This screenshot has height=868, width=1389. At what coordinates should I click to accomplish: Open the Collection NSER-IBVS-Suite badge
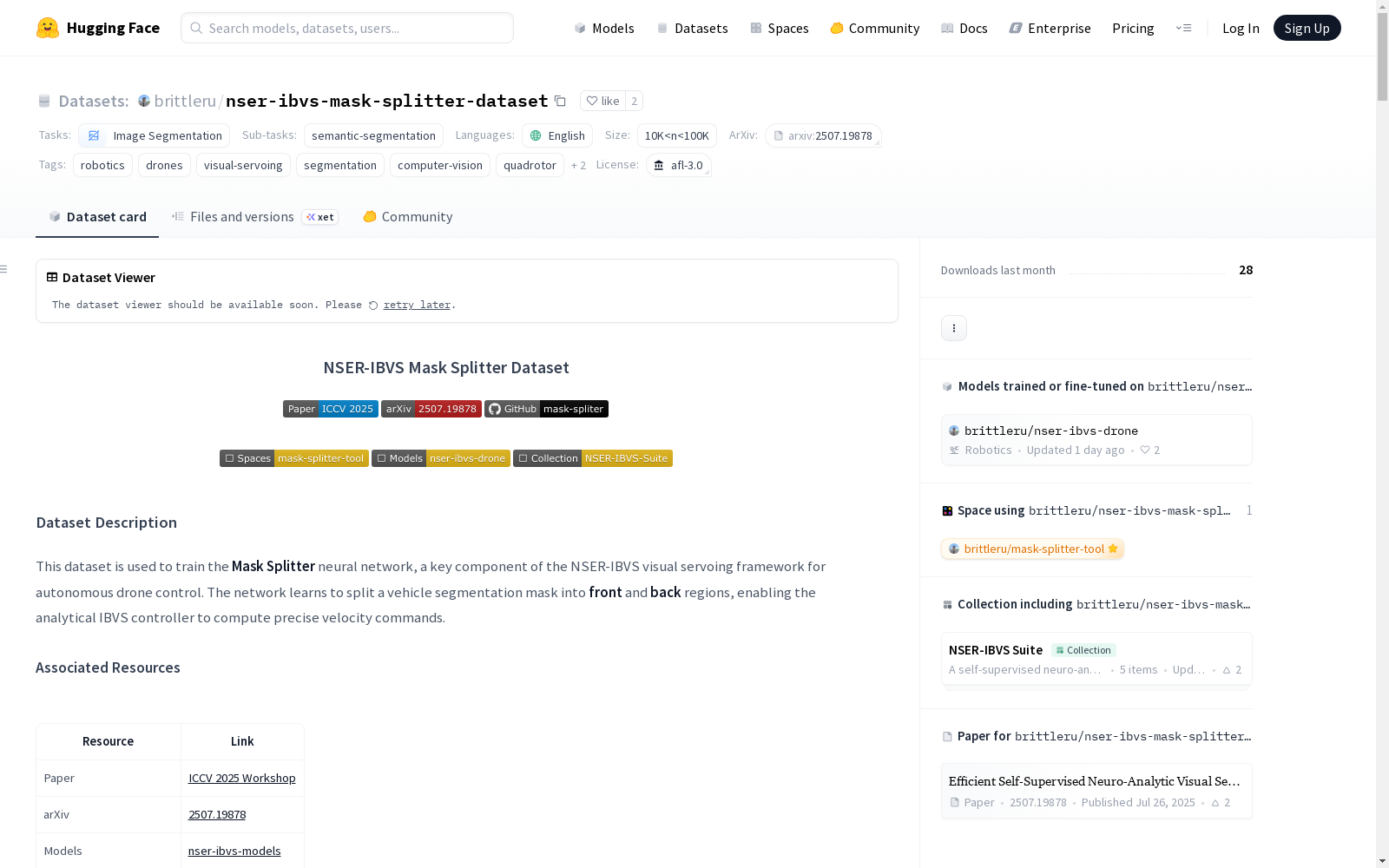click(593, 458)
